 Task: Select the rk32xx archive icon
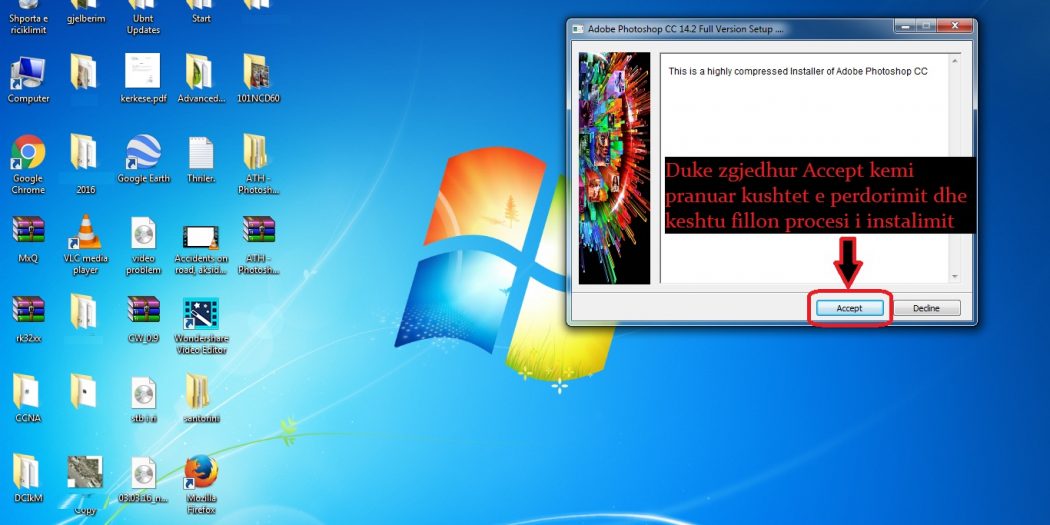click(28, 319)
